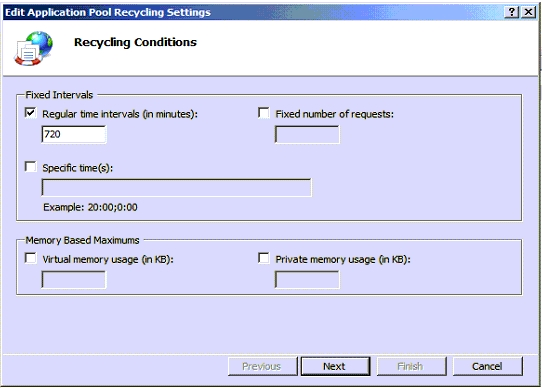Click the application pool globe icon

[x=34, y=48]
